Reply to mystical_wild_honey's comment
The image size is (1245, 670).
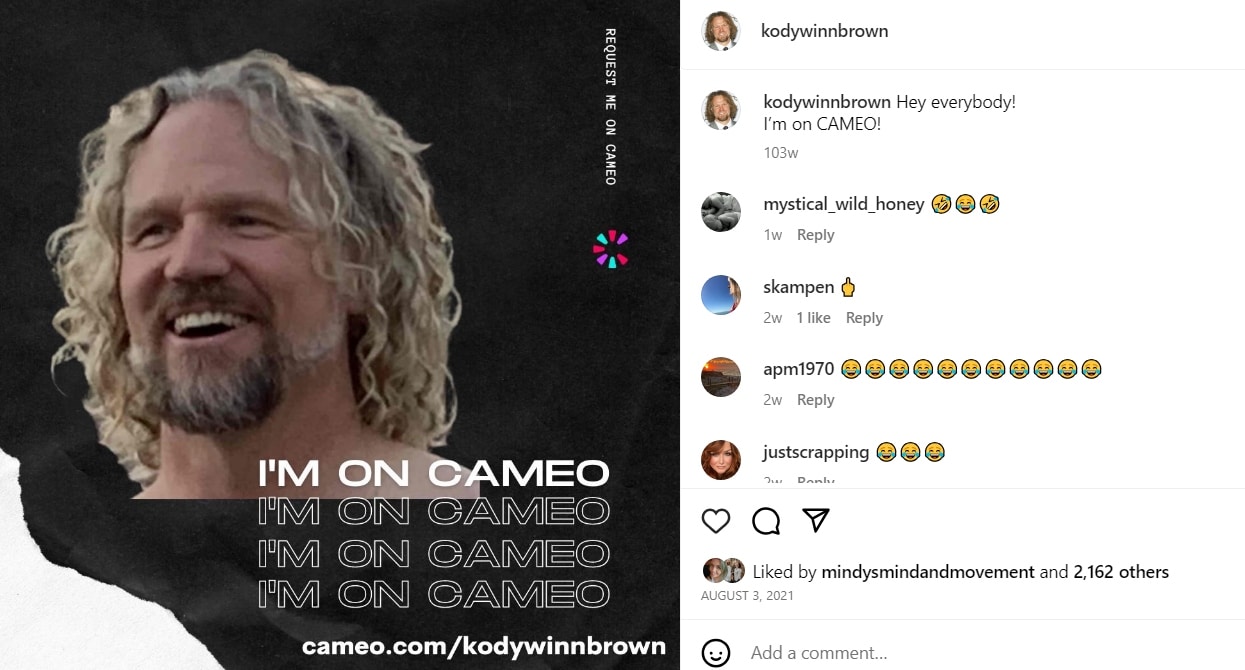click(815, 235)
